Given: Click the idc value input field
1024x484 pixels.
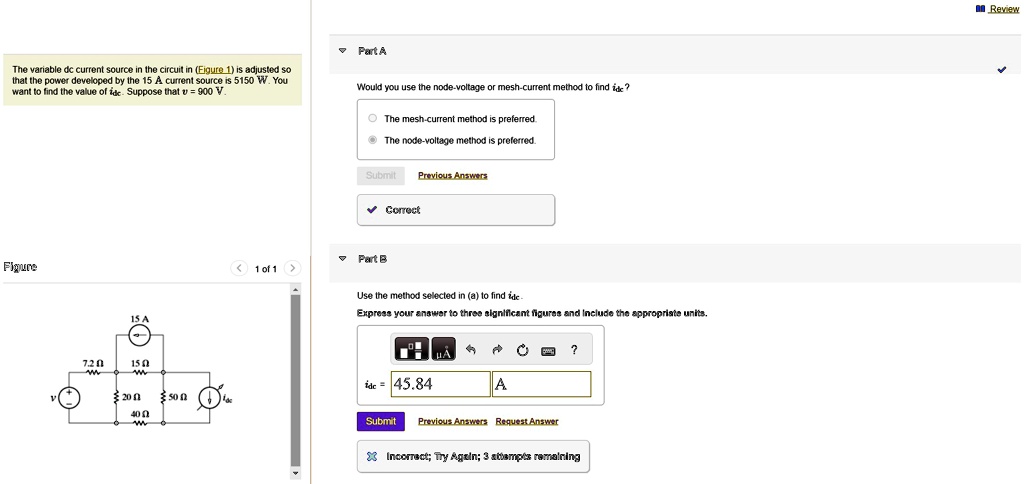Looking at the screenshot, I should (440, 384).
